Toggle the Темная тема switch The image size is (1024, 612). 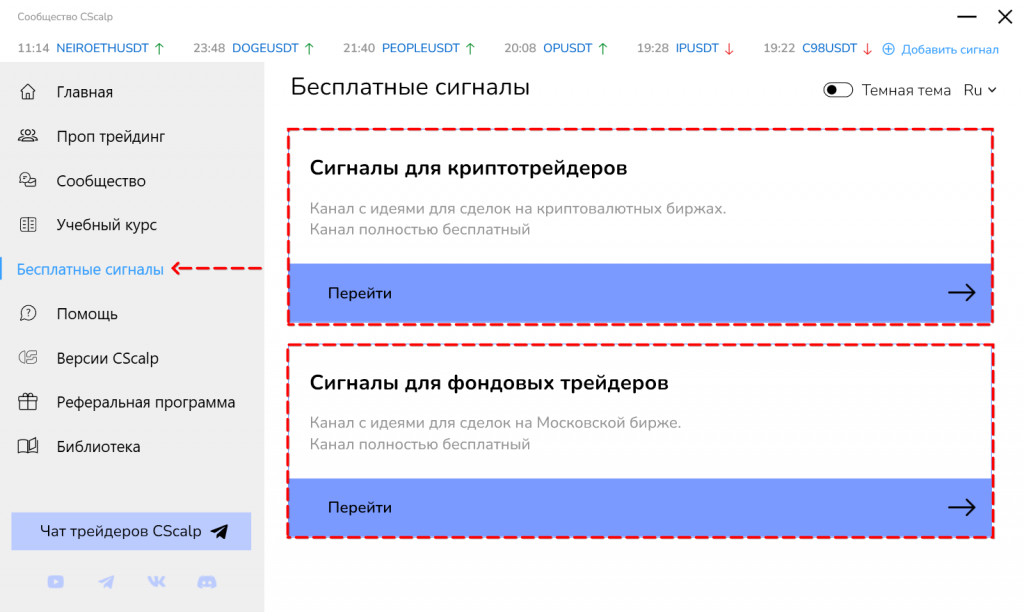coord(838,90)
